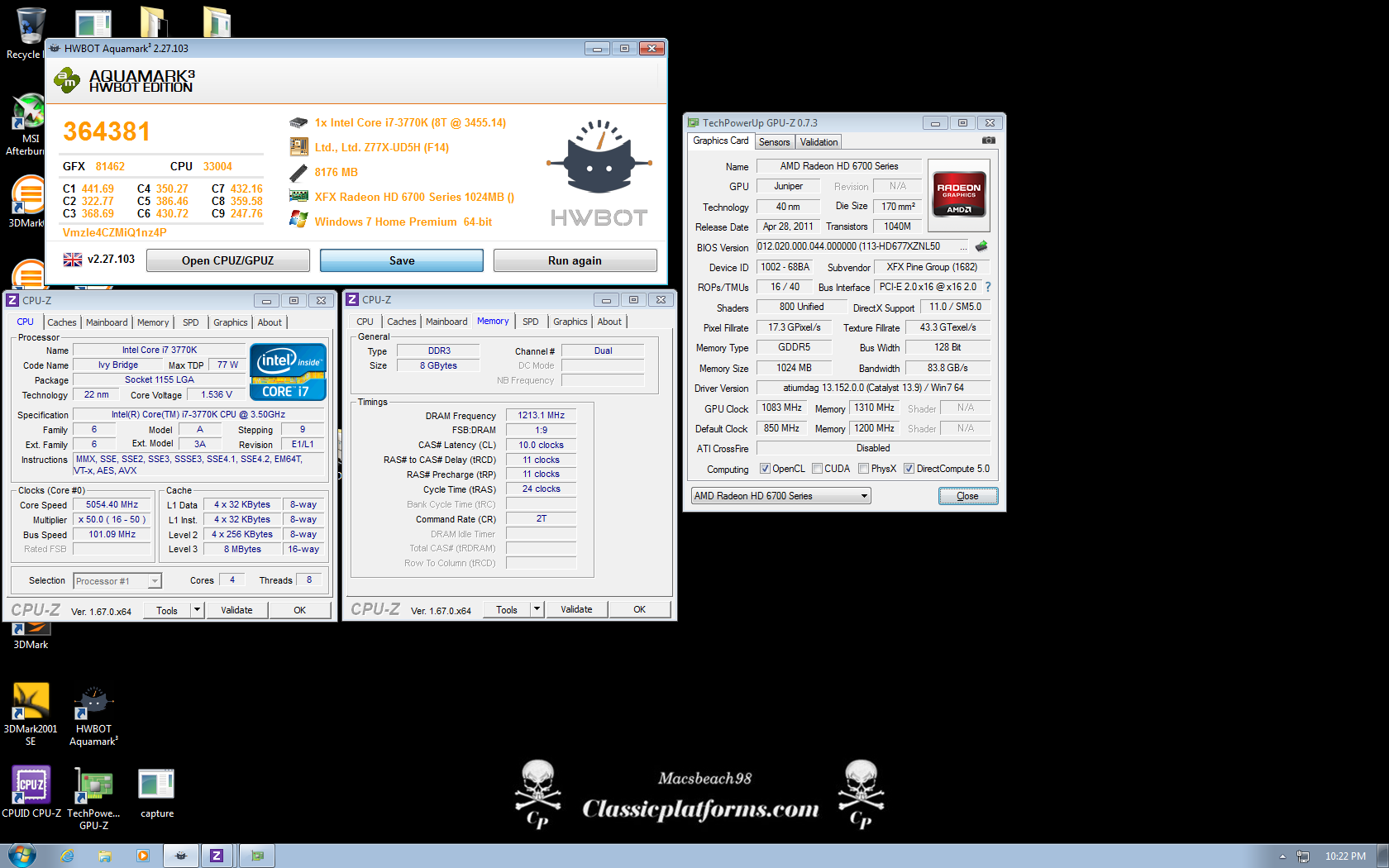
Task: Click the Run again button
Action: 575,260
